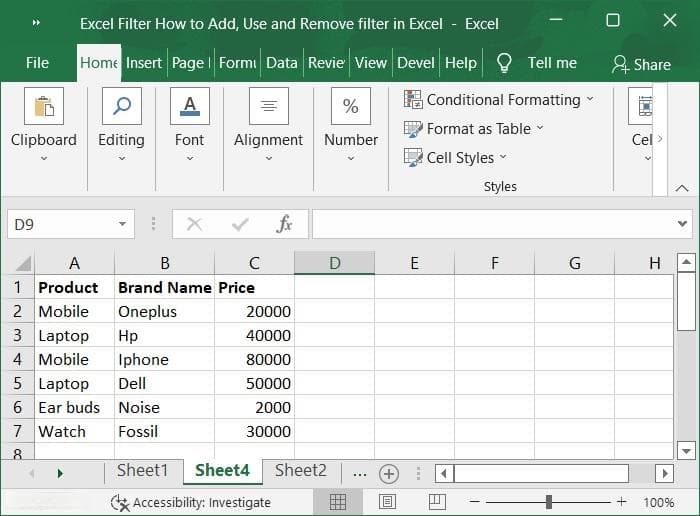This screenshot has height=516, width=700.
Task: Open the Alignment lines icon group
Action: [269, 106]
